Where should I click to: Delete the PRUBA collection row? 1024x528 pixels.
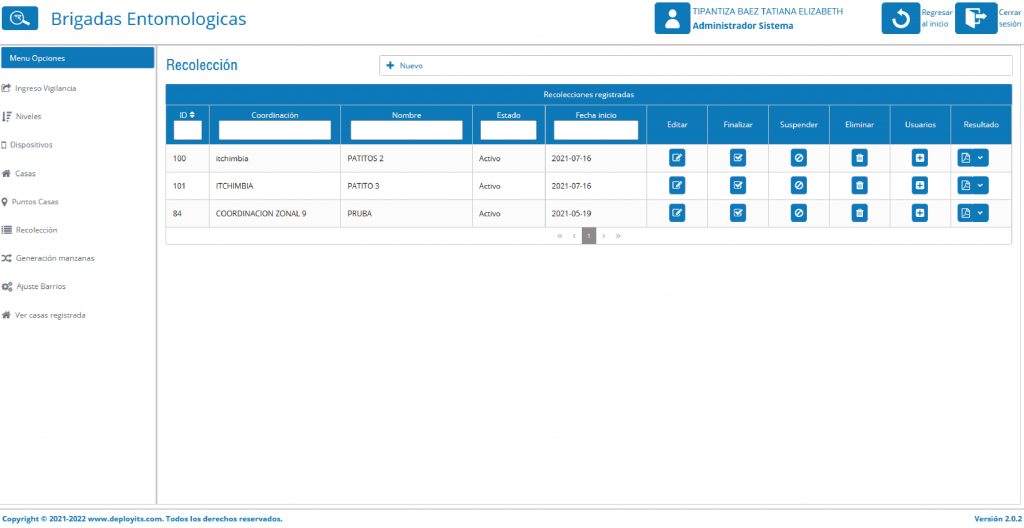click(x=859, y=213)
